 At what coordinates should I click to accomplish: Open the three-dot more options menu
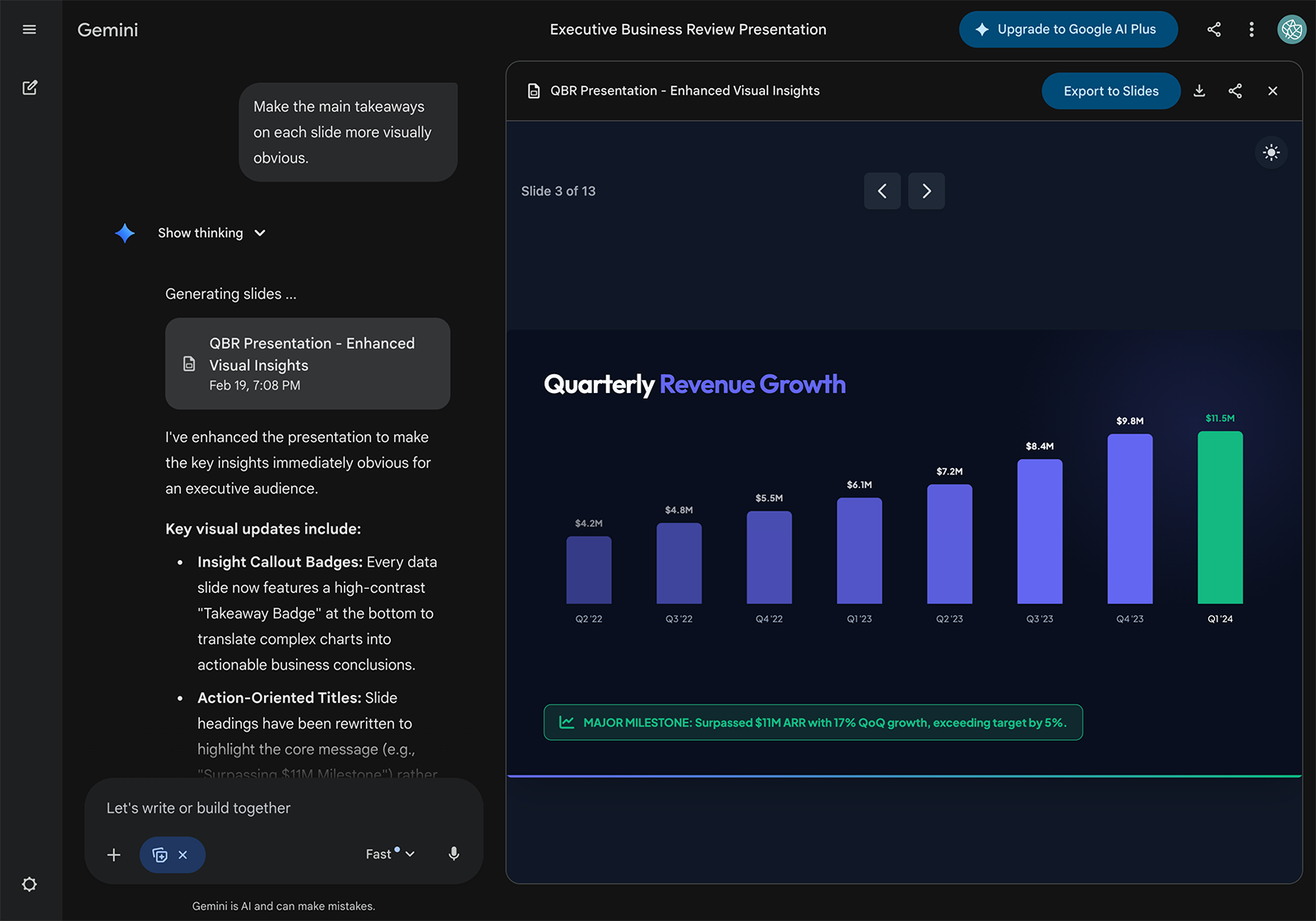[1251, 30]
